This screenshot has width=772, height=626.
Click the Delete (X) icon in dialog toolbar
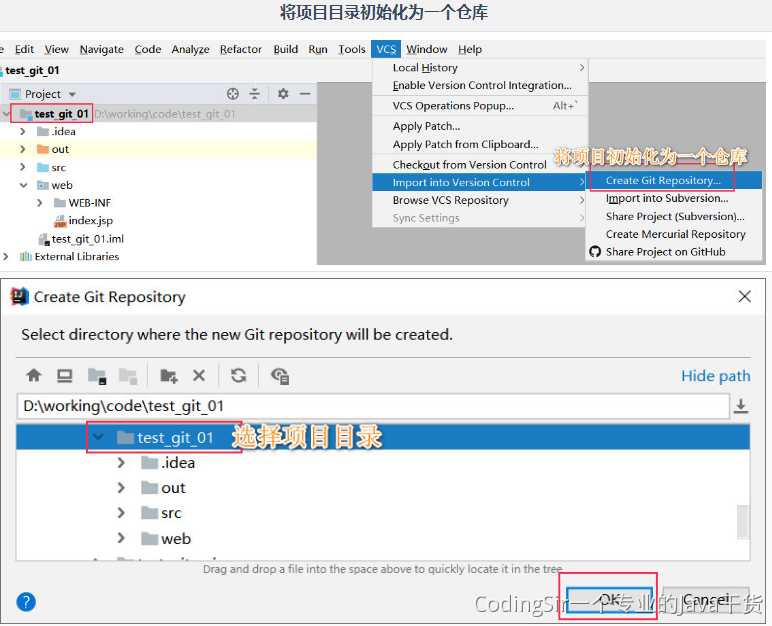pyautogui.click(x=199, y=376)
